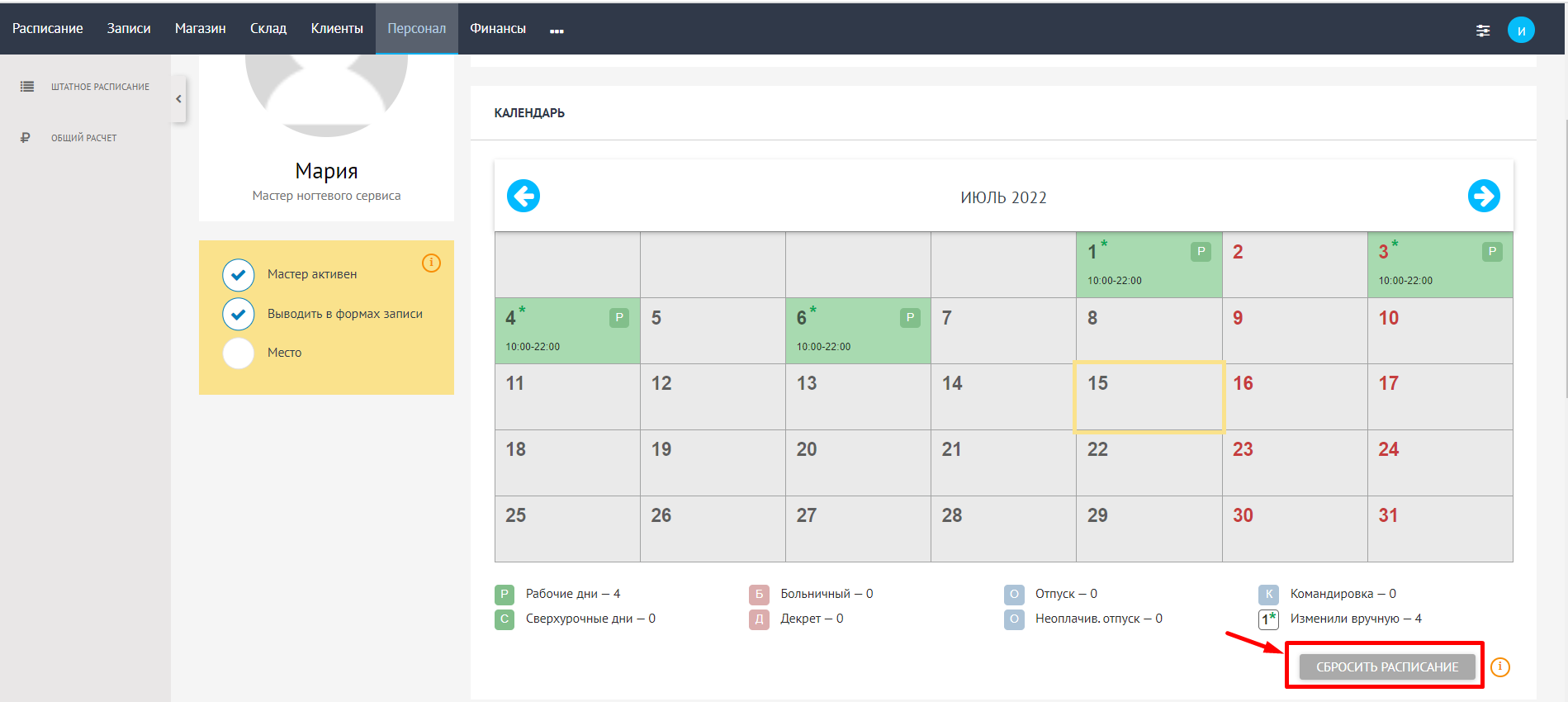Collapse the sidebar with the chevron arrow

[178, 99]
